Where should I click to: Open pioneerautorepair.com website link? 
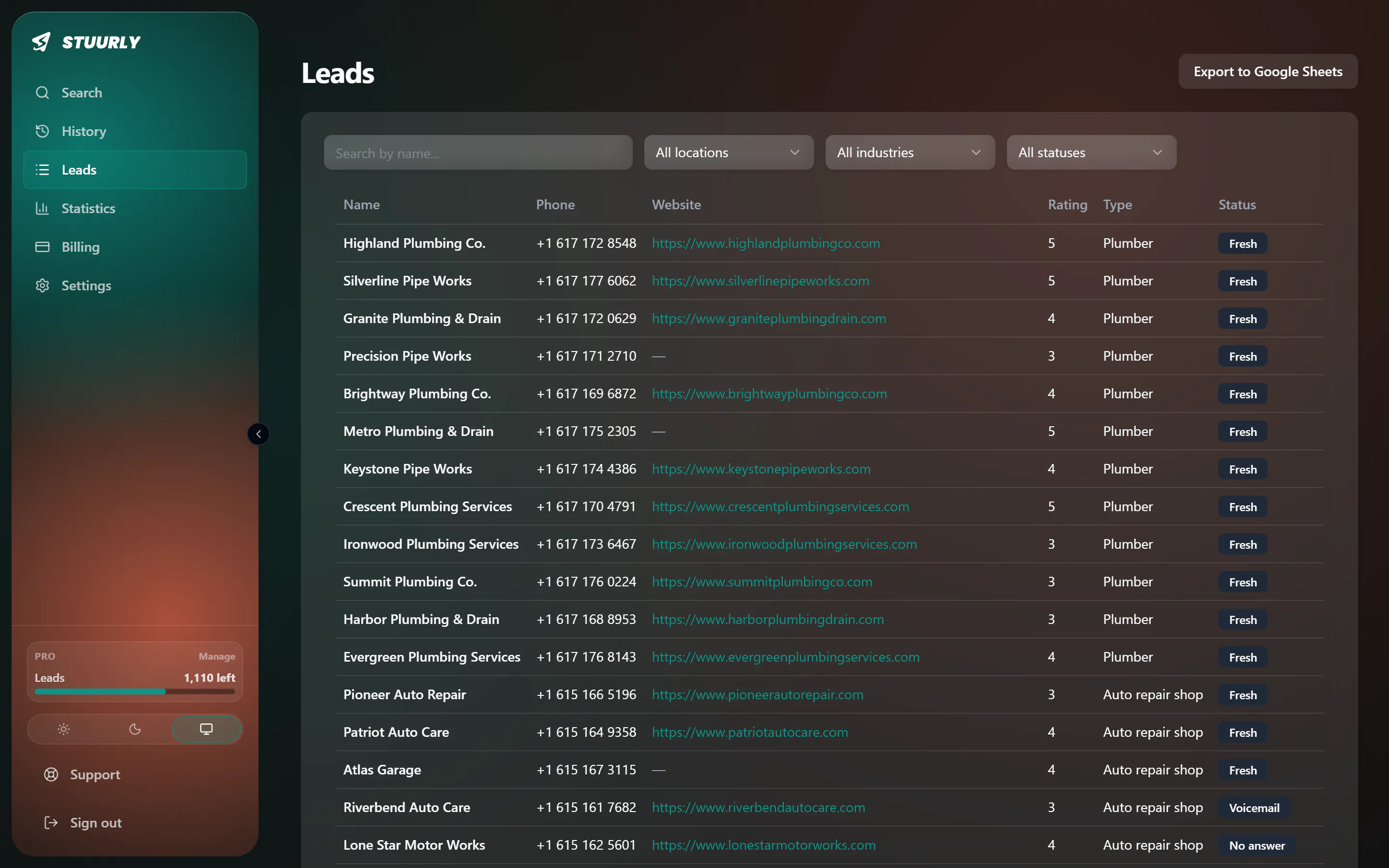tap(758, 694)
